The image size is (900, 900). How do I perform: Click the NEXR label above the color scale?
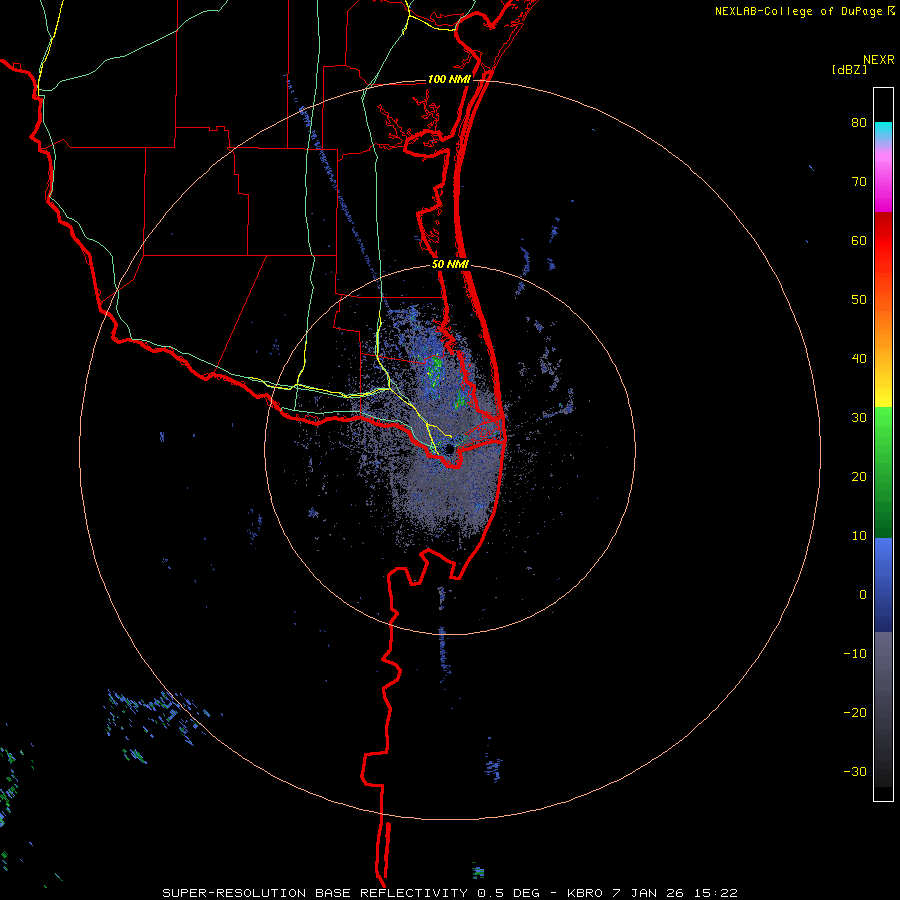(x=878, y=60)
